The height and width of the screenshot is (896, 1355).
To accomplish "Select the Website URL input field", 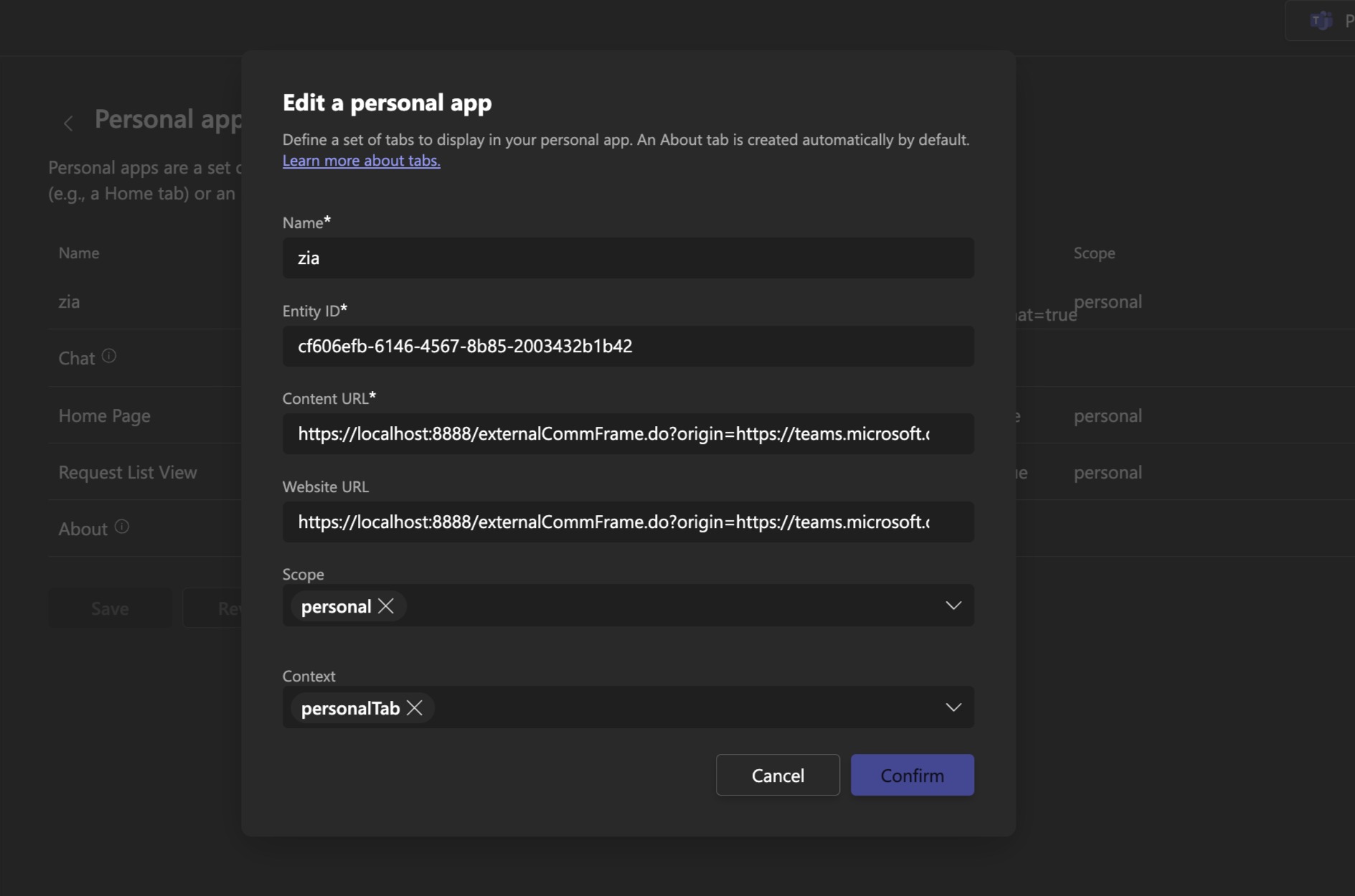I will pyautogui.click(x=628, y=522).
